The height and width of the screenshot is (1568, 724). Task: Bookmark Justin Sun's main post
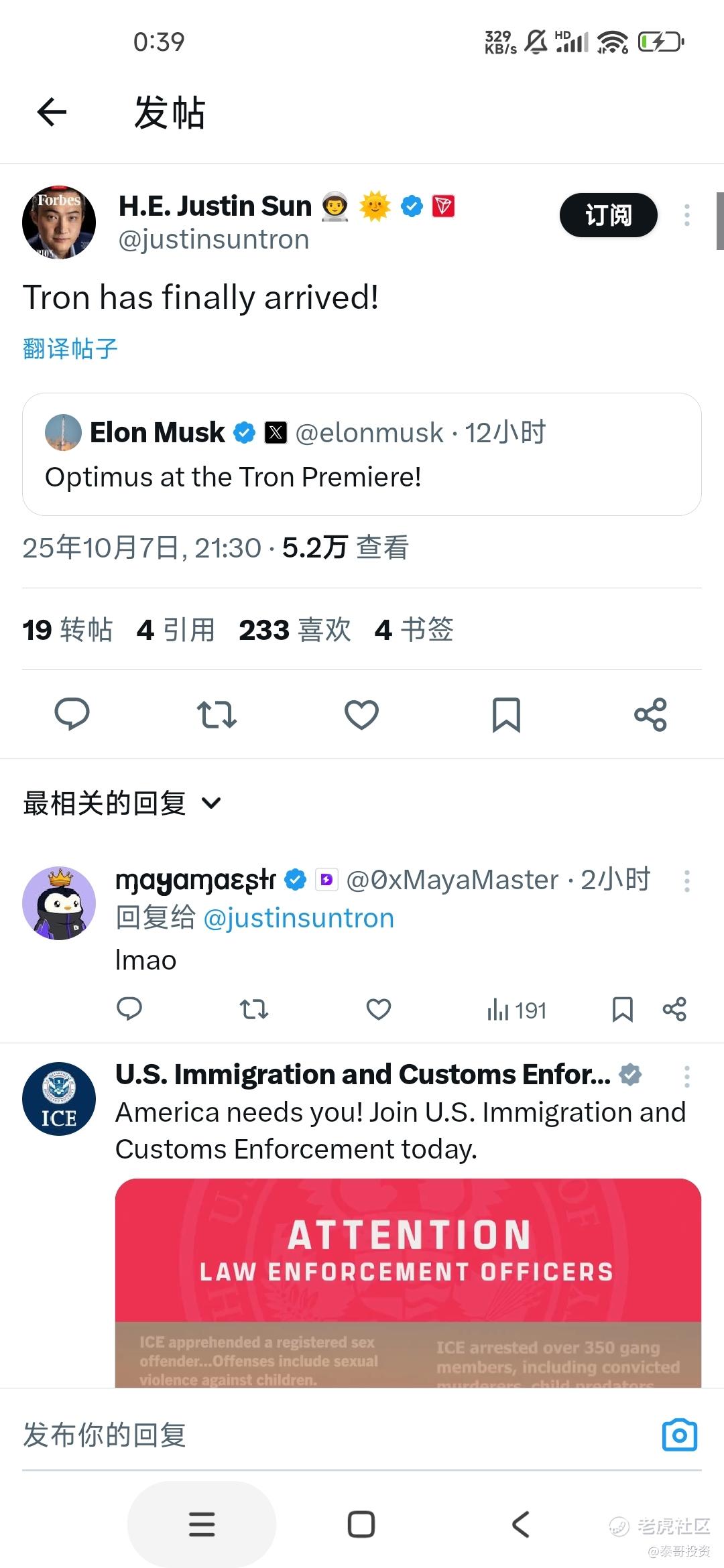pos(506,714)
